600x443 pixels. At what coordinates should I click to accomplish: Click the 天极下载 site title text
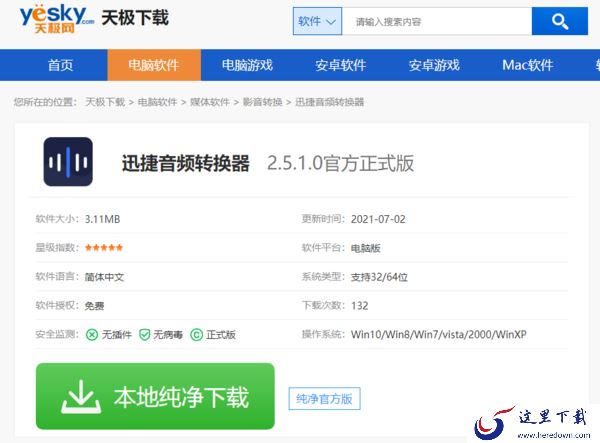tap(135, 18)
